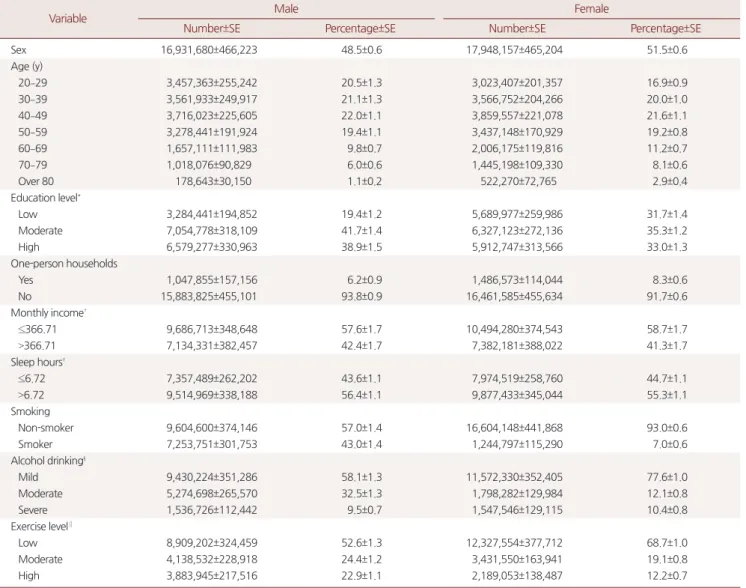Screen dimensions: 746x588
Task: Click the '50-59' age row label
Action: (33, 132)
